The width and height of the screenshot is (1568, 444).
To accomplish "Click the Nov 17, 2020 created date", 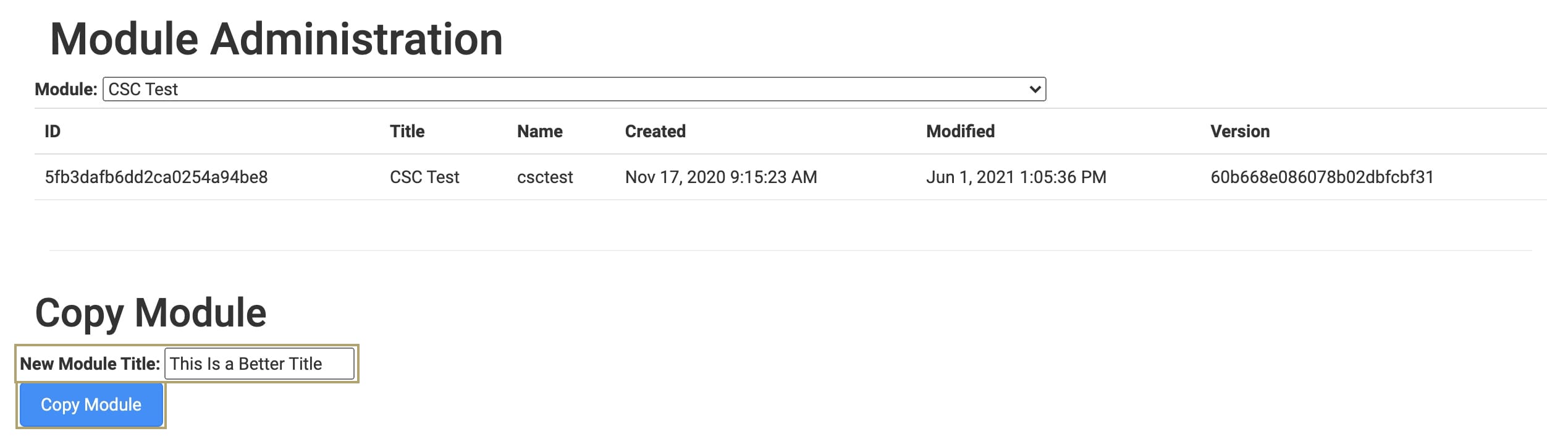I will pyautogui.click(x=721, y=177).
